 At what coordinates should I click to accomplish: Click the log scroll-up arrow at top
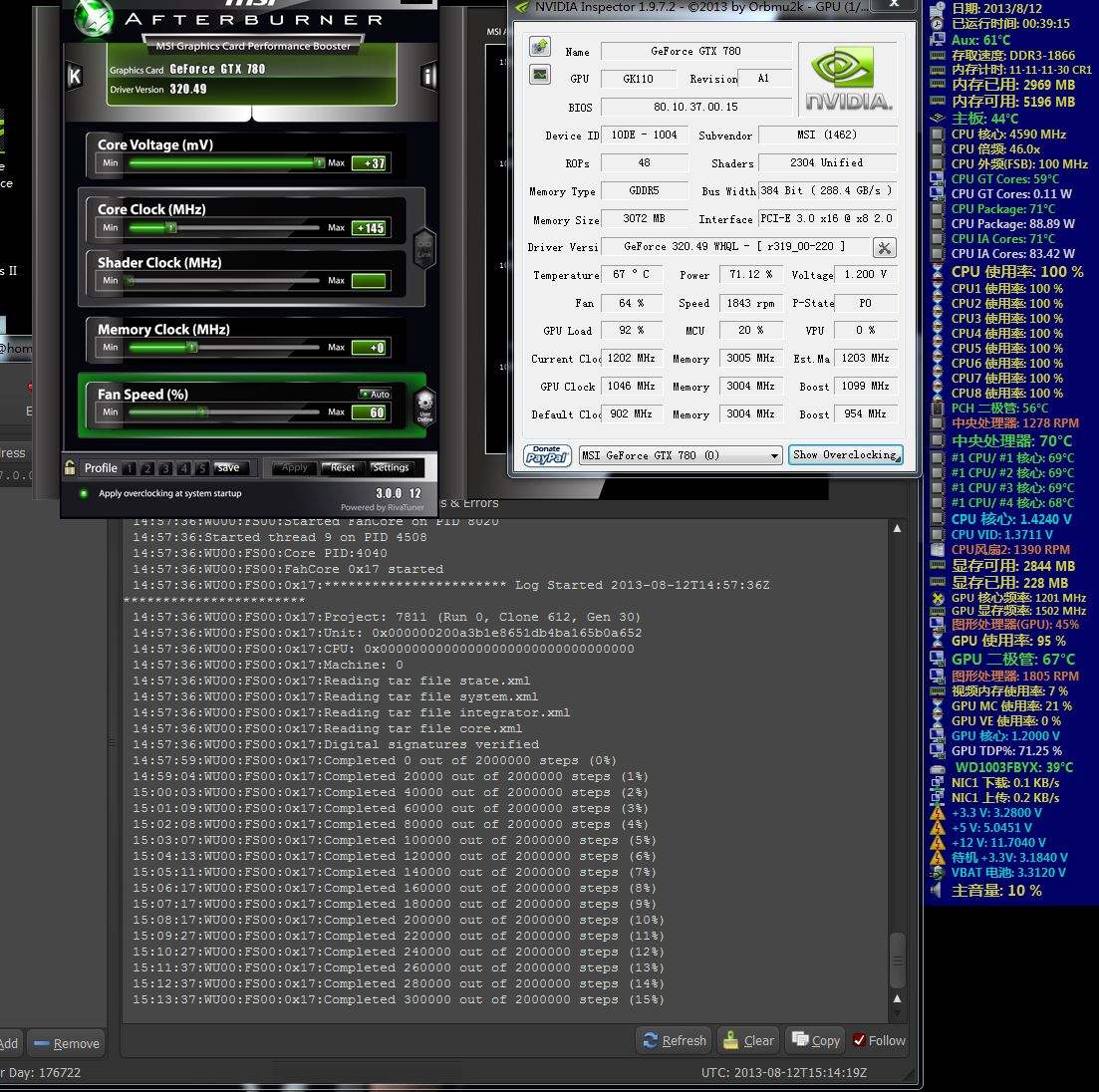[x=897, y=528]
